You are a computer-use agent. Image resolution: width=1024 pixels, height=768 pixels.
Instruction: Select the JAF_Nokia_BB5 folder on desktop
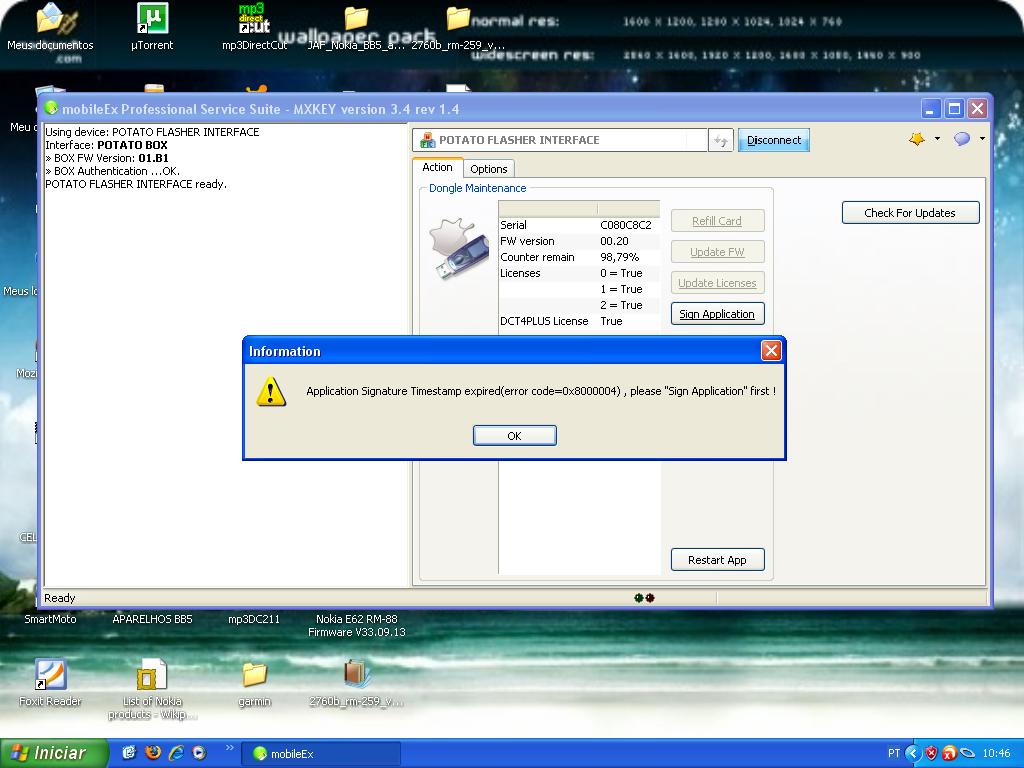356,27
